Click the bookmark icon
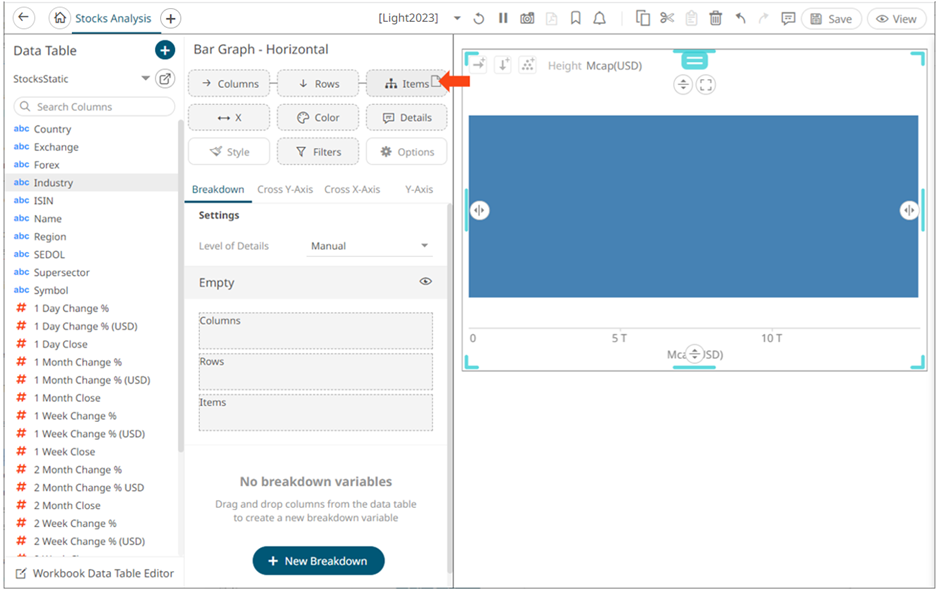The width and height of the screenshot is (936, 590). click(x=576, y=18)
